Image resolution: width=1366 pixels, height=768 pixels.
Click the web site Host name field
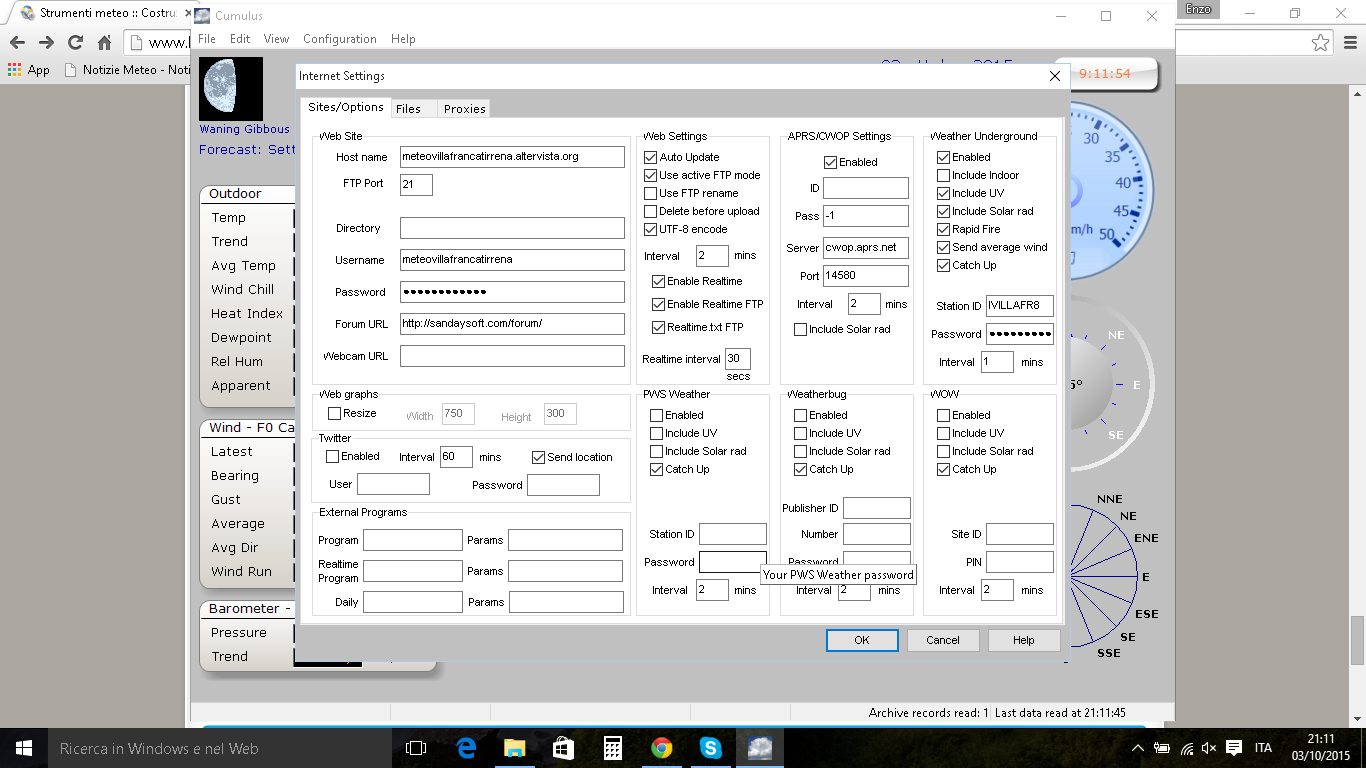coord(511,157)
